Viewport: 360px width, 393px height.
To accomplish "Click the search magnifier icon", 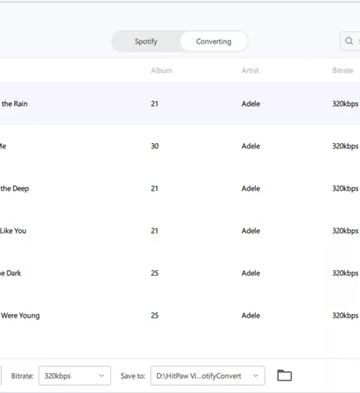I will [349, 41].
